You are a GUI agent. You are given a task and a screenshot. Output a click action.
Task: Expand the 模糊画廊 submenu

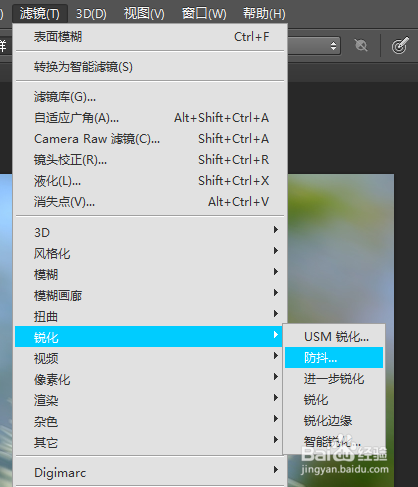[150, 295]
